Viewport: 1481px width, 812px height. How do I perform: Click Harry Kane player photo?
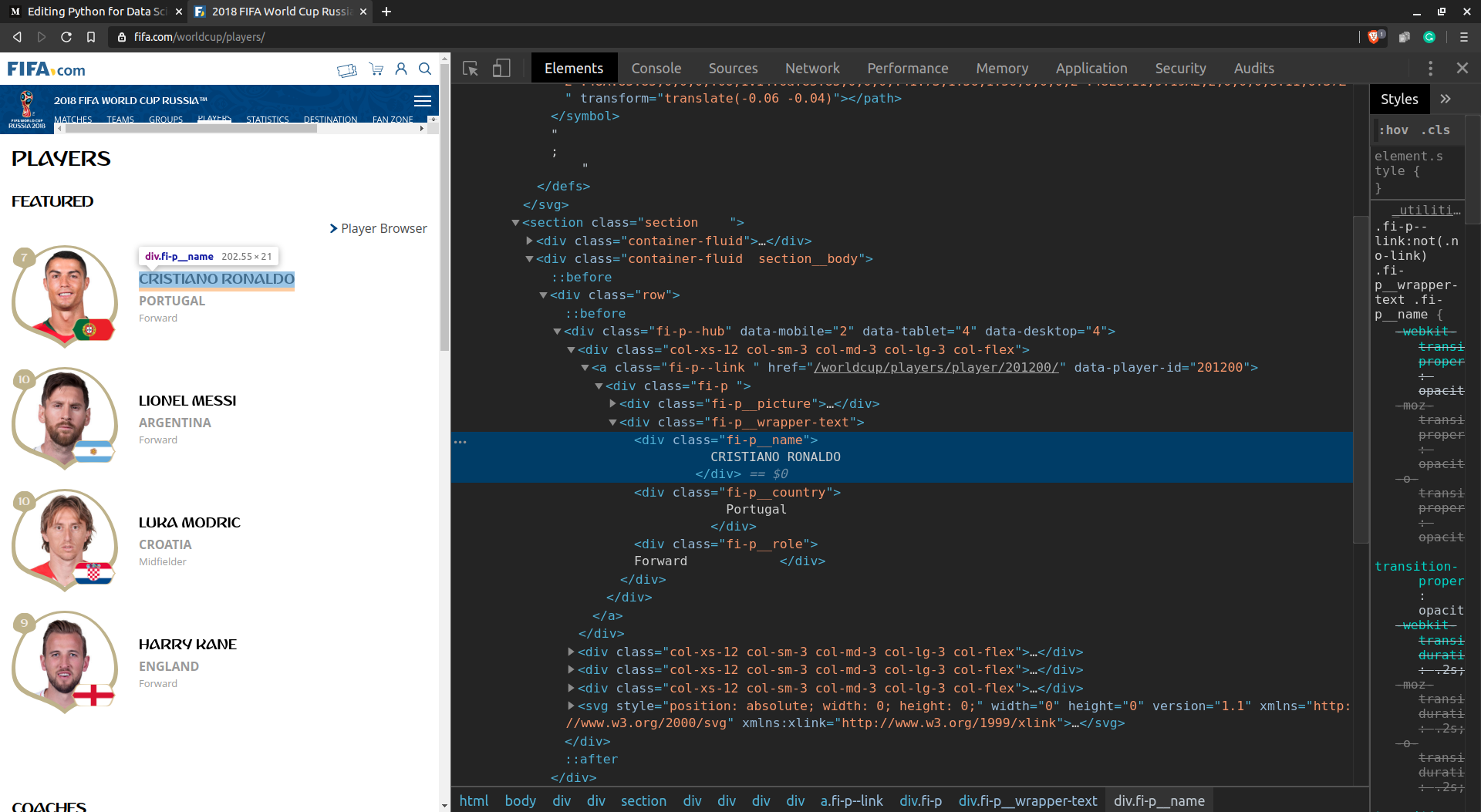click(66, 662)
